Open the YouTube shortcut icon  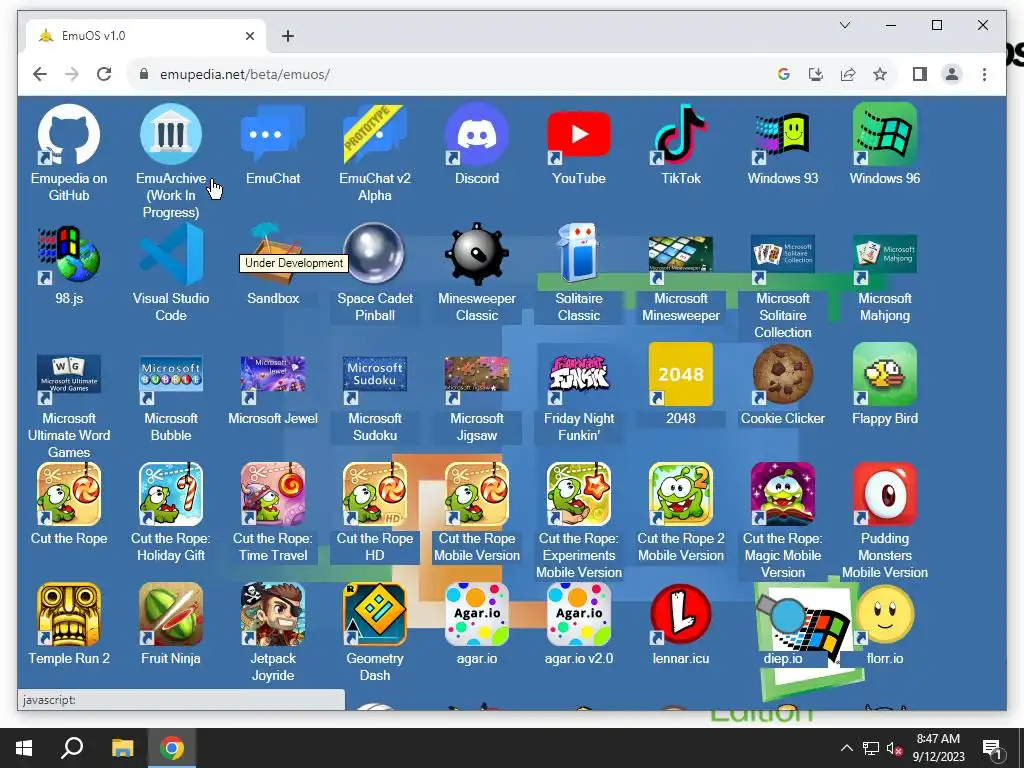579,135
